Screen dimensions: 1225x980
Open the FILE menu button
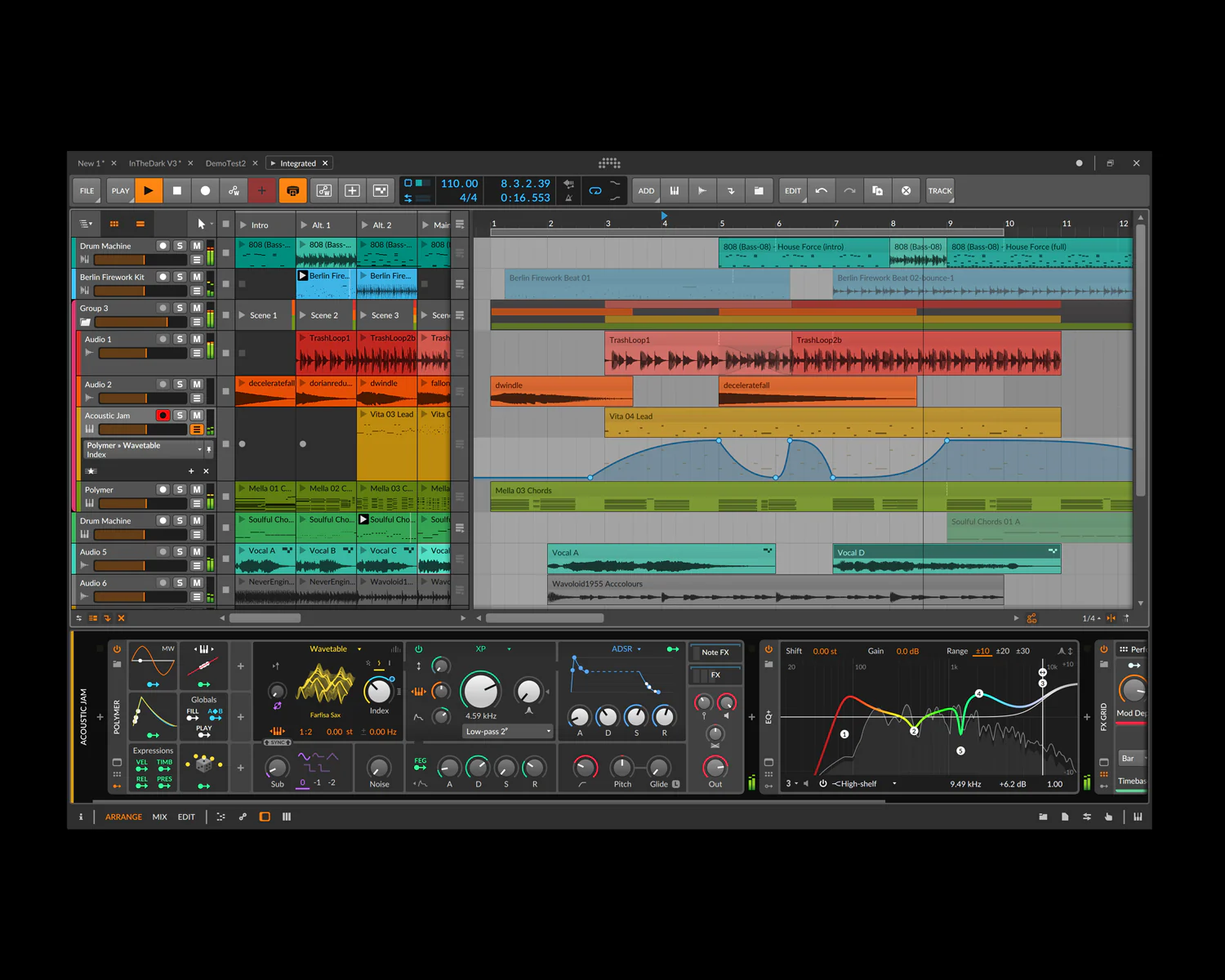(87, 190)
